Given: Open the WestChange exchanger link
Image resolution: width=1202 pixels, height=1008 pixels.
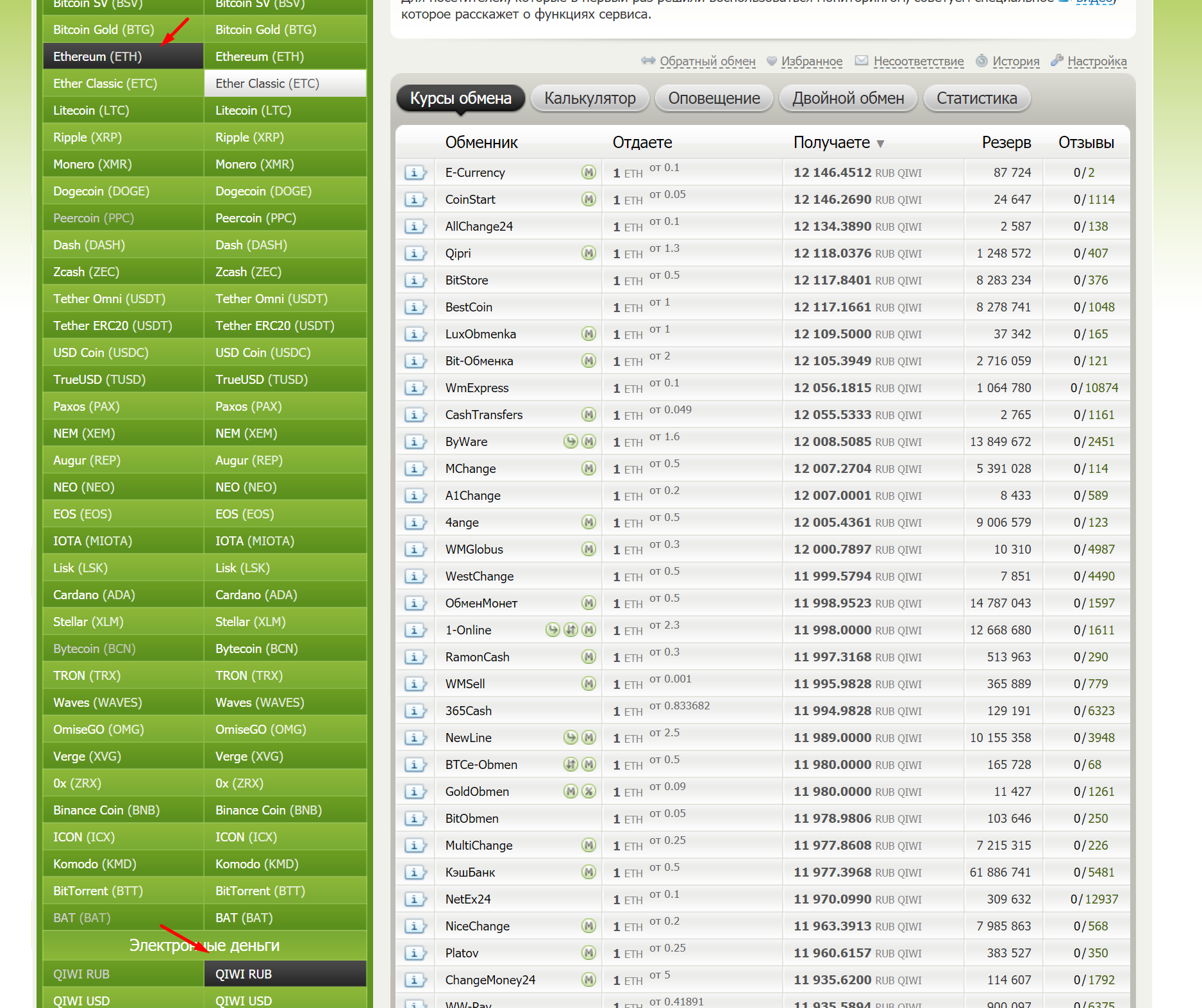Looking at the screenshot, I should tap(480, 576).
